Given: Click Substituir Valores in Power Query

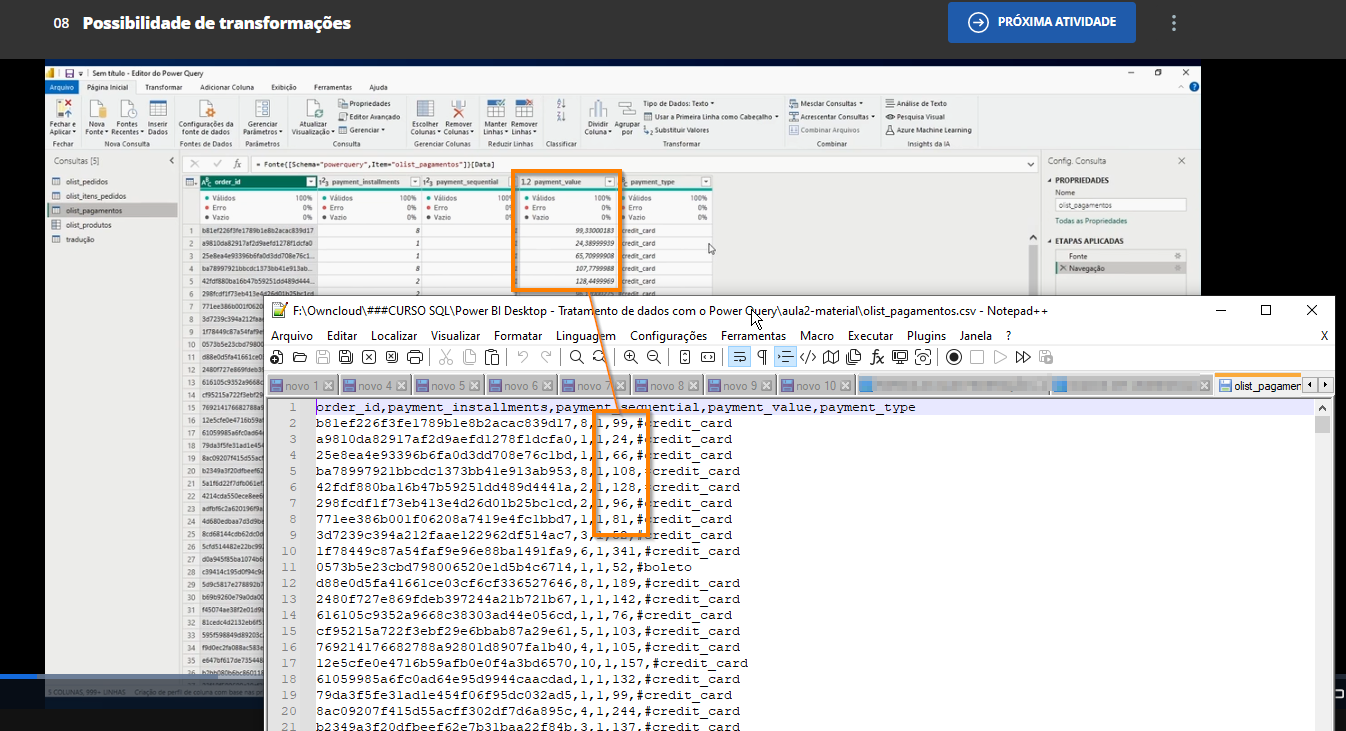Looking at the screenshot, I should point(677,130).
